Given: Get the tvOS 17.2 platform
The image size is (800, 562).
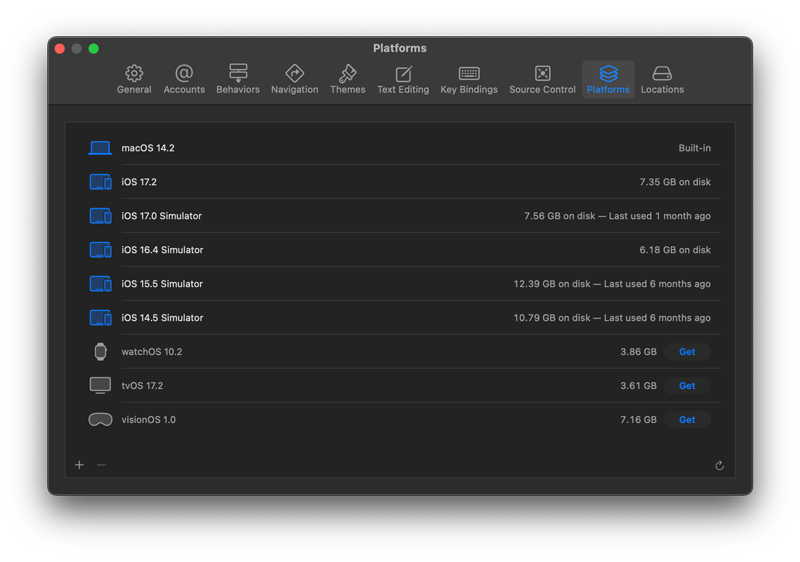Looking at the screenshot, I should [x=687, y=386].
